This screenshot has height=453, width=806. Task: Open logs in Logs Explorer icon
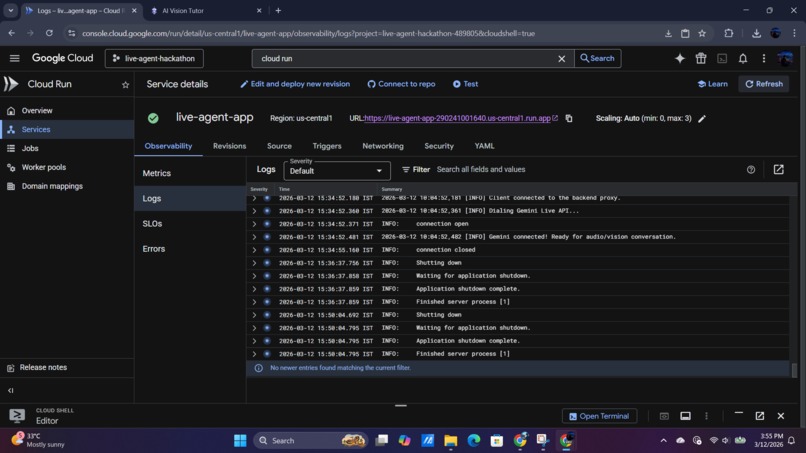pyautogui.click(x=779, y=169)
